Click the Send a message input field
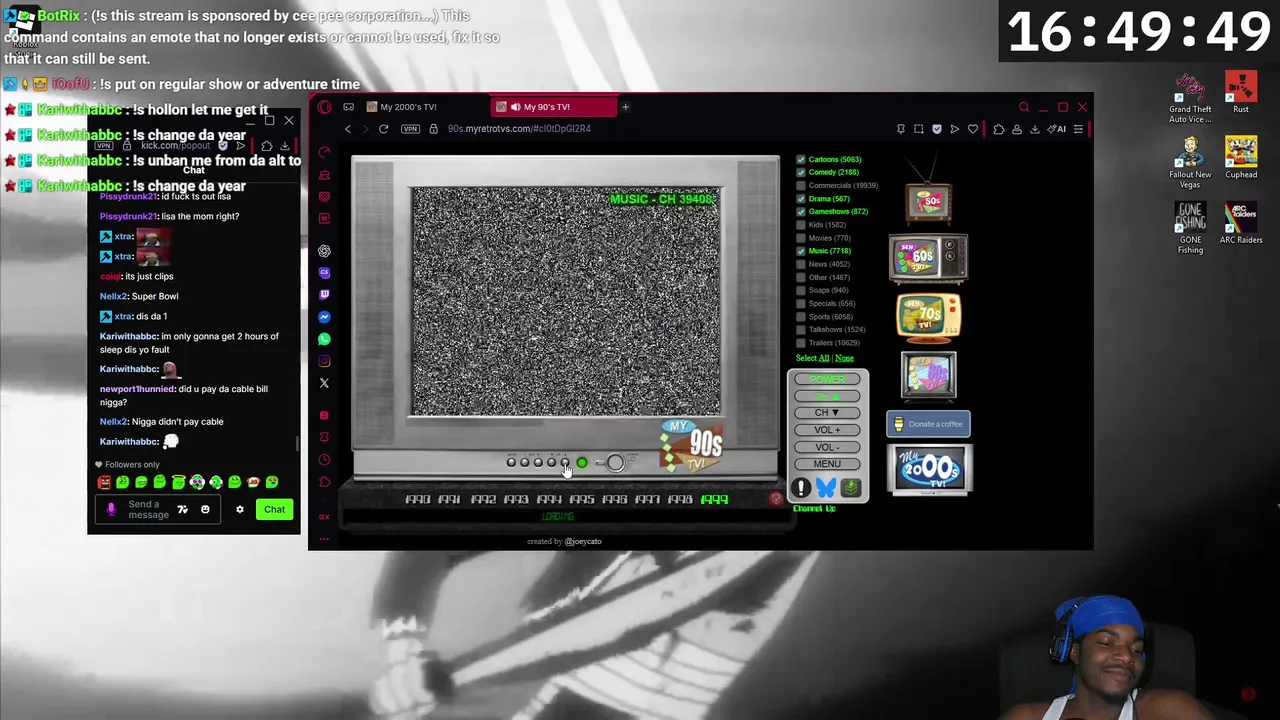The height and width of the screenshot is (720, 1280). [148, 510]
